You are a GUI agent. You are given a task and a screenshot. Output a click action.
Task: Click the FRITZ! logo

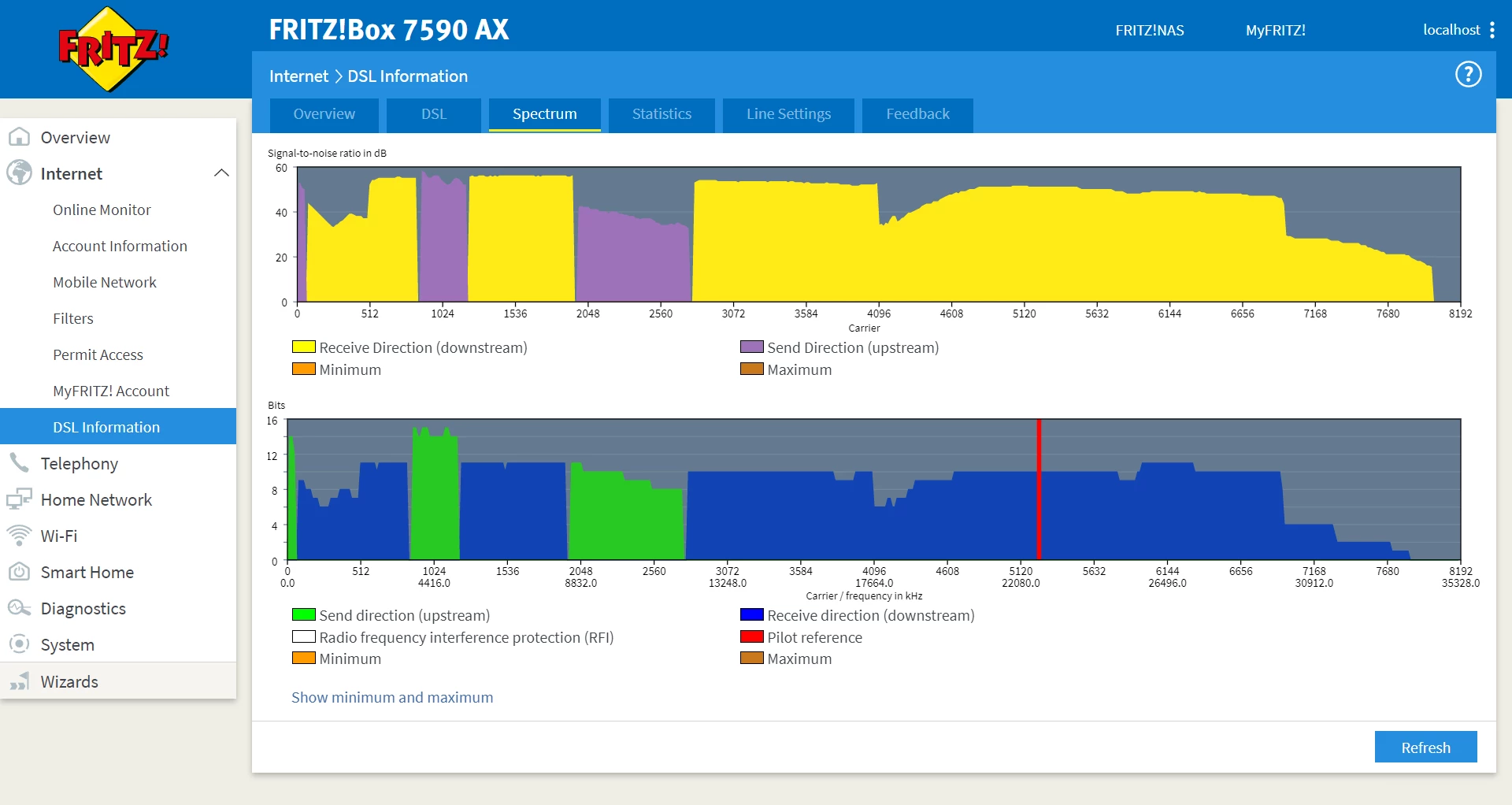click(113, 49)
